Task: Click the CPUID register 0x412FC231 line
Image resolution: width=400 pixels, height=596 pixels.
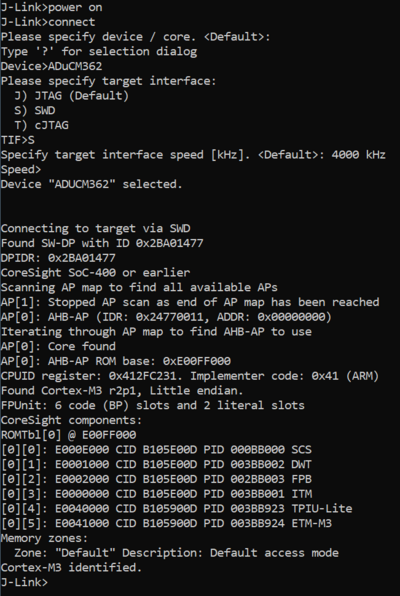Action: tap(190, 376)
